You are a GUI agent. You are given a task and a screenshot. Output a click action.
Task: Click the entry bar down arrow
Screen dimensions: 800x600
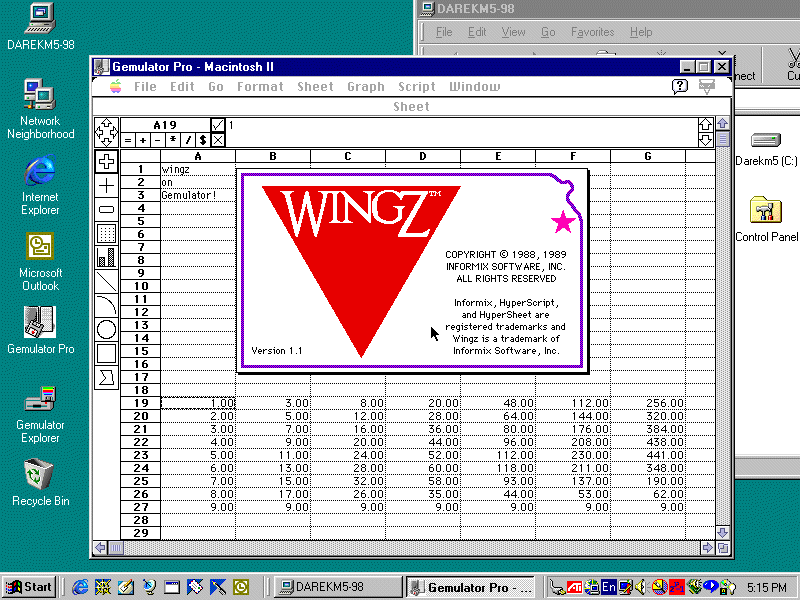tap(706, 140)
